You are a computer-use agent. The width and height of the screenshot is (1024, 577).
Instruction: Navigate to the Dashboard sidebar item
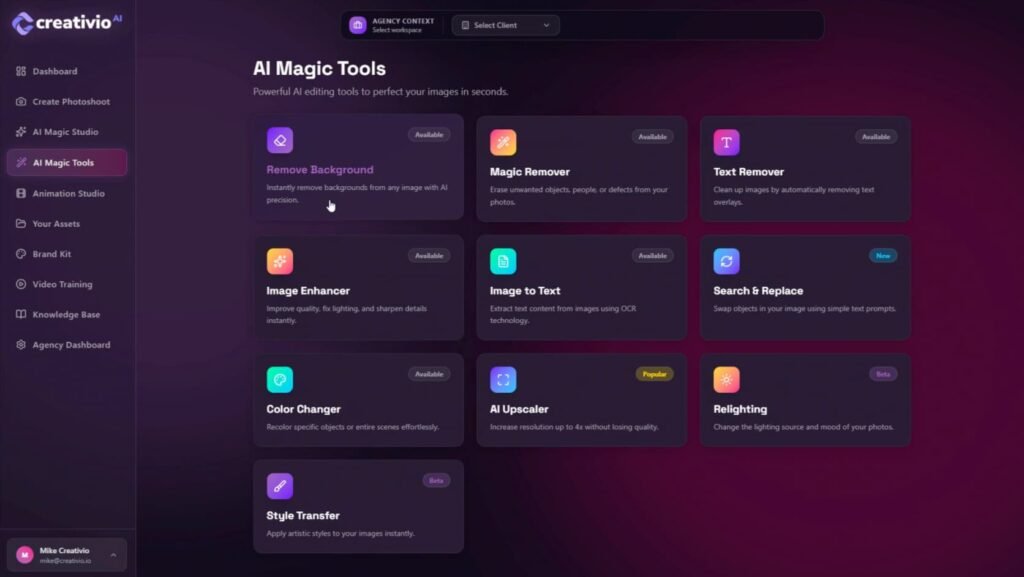53,71
